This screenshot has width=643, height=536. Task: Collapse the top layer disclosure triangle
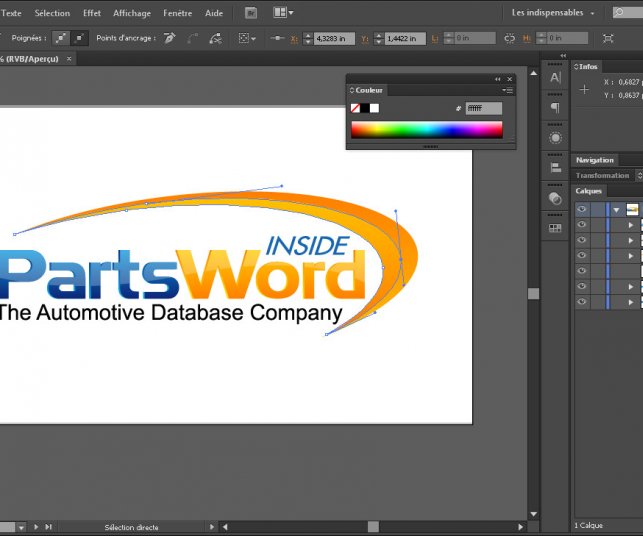pyautogui.click(x=617, y=210)
